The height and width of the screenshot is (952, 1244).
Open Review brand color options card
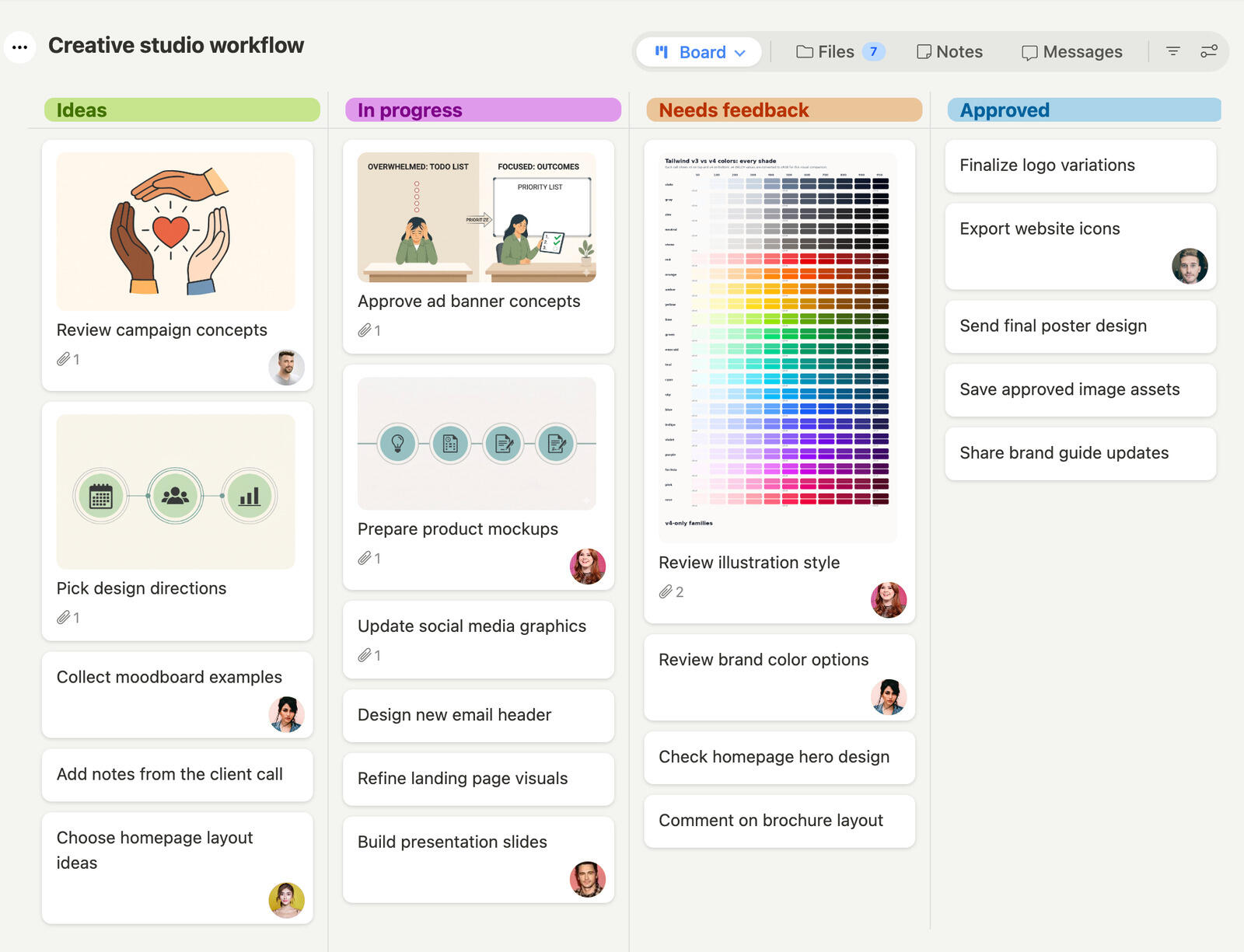[x=779, y=678]
